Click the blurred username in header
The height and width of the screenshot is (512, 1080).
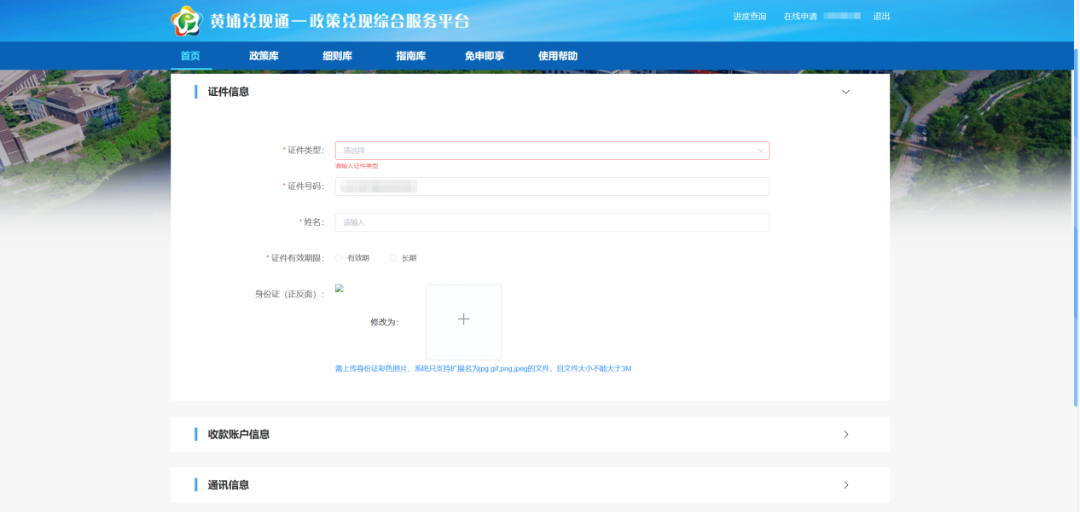pos(842,16)
